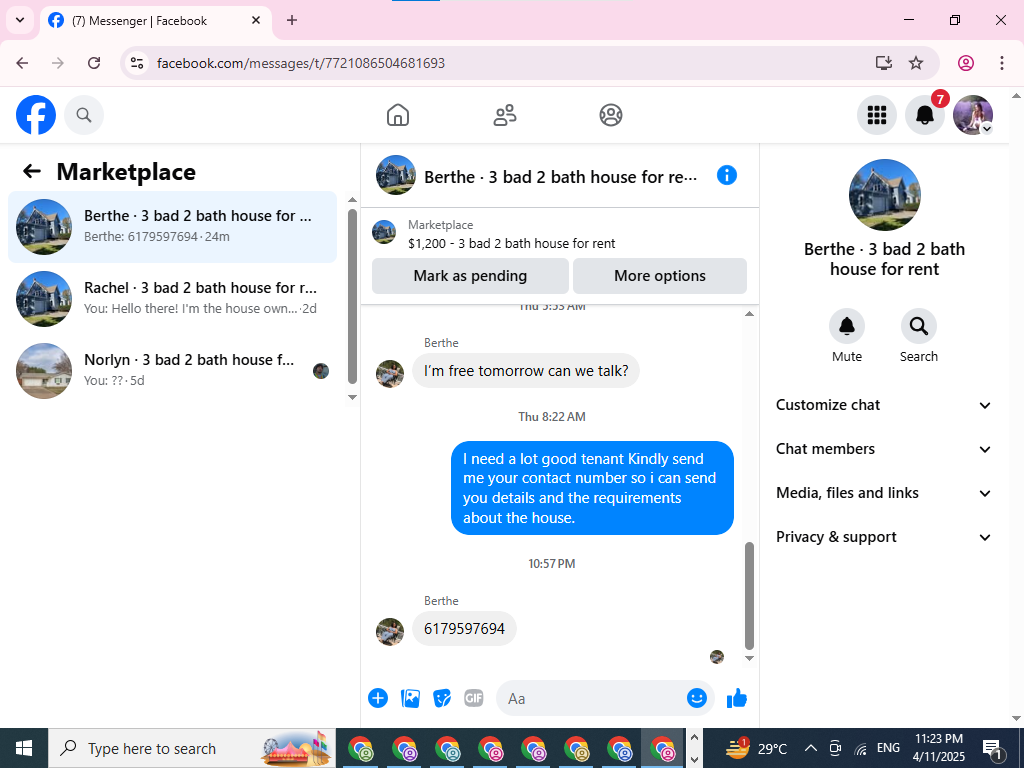This screenshot has width=1024, height=768.
Task: Open a new browser tab
Action: coord(292,20)
